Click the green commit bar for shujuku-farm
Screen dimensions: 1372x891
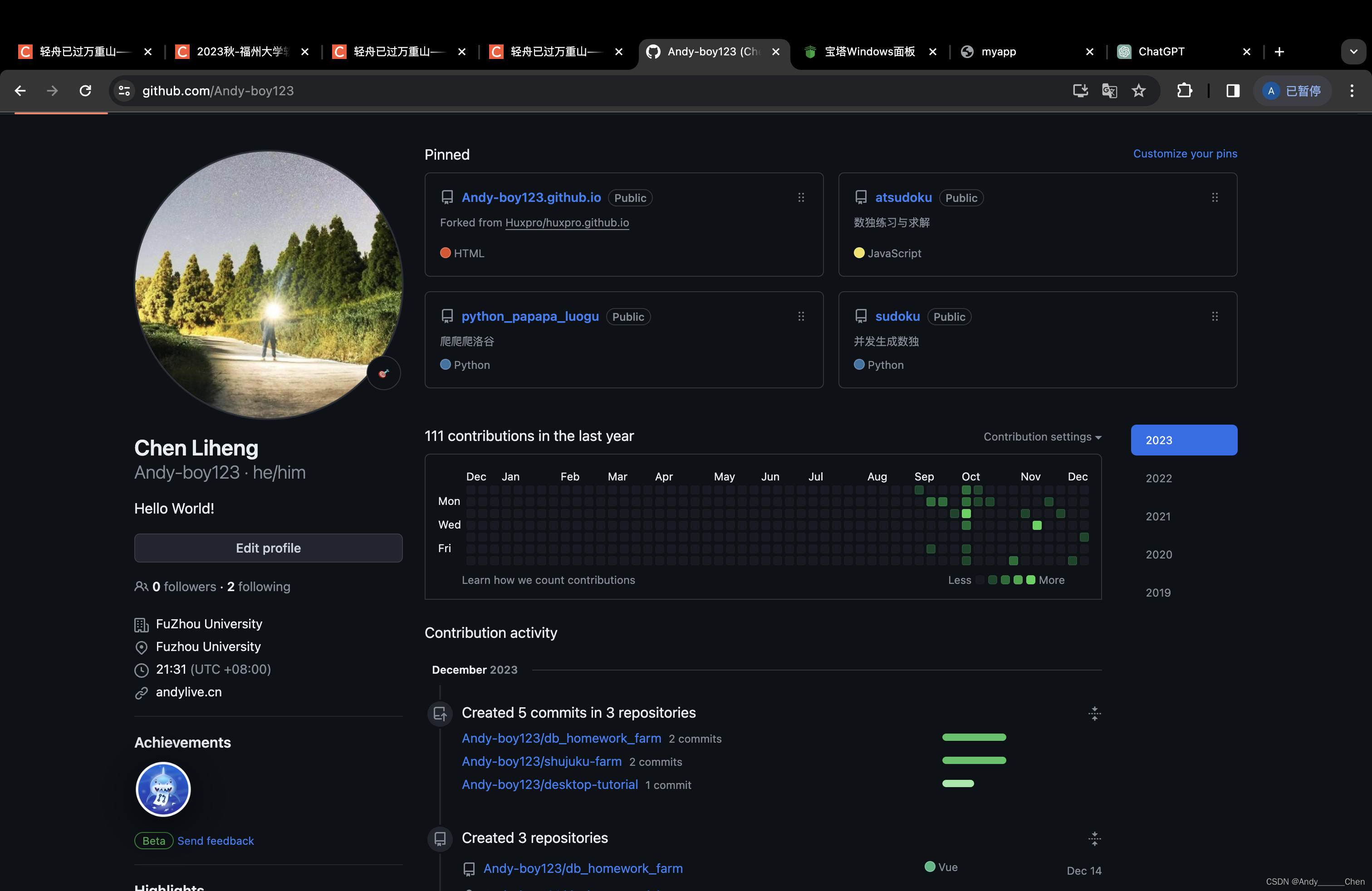(974, 760)
